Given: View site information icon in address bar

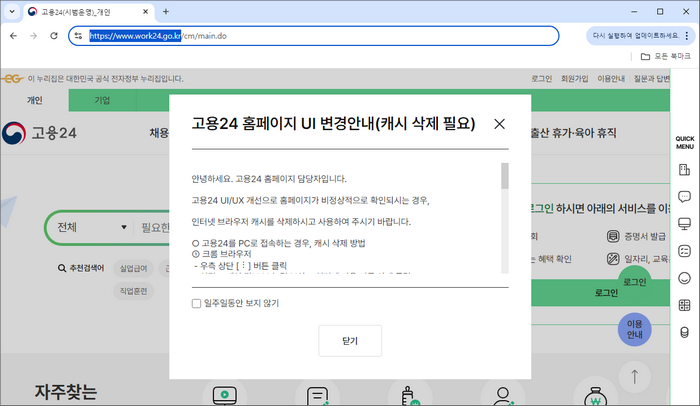Looking at the screenshot, I should point(79,36).
